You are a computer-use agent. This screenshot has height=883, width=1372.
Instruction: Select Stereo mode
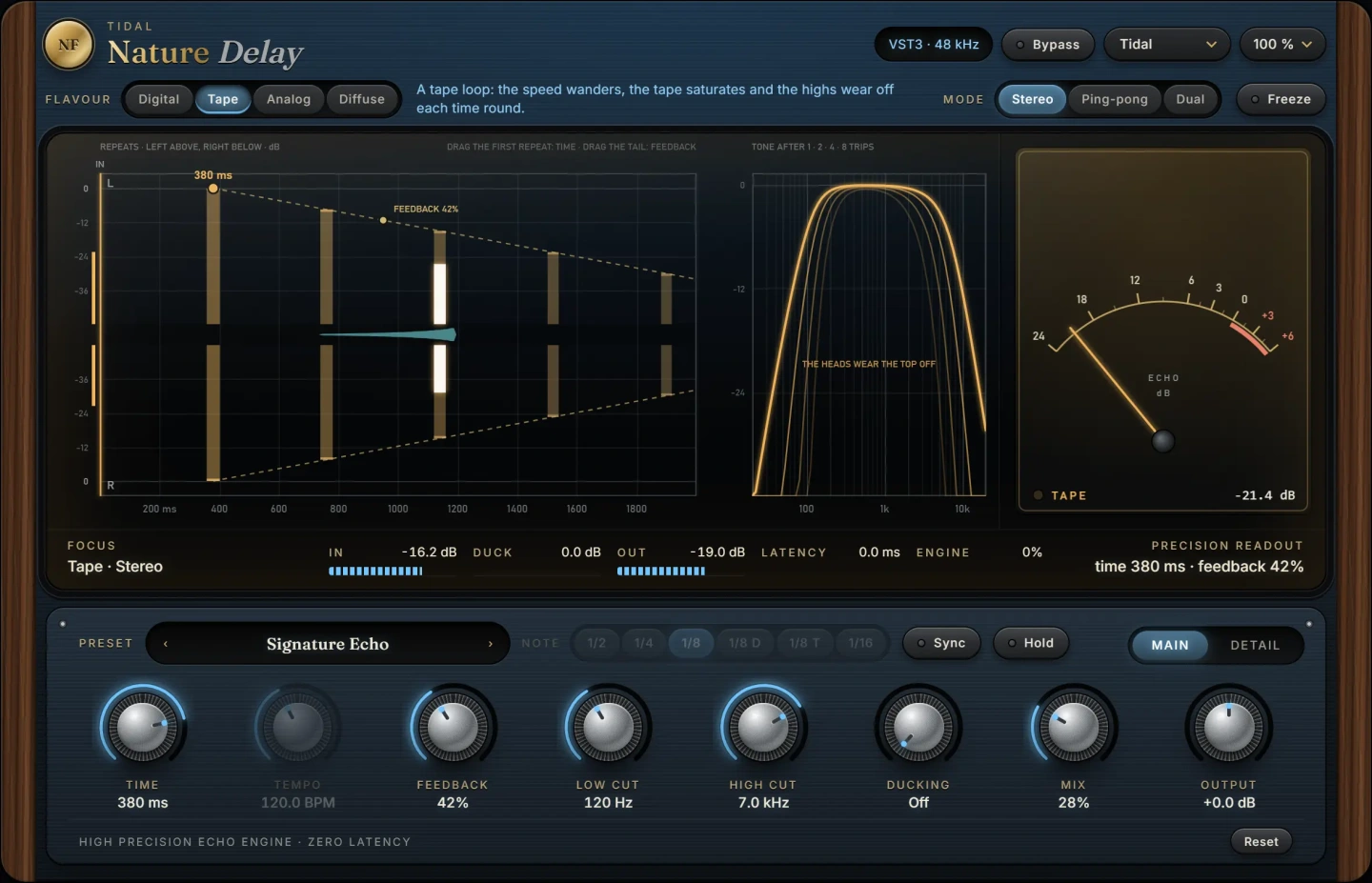coord(1032,99)
